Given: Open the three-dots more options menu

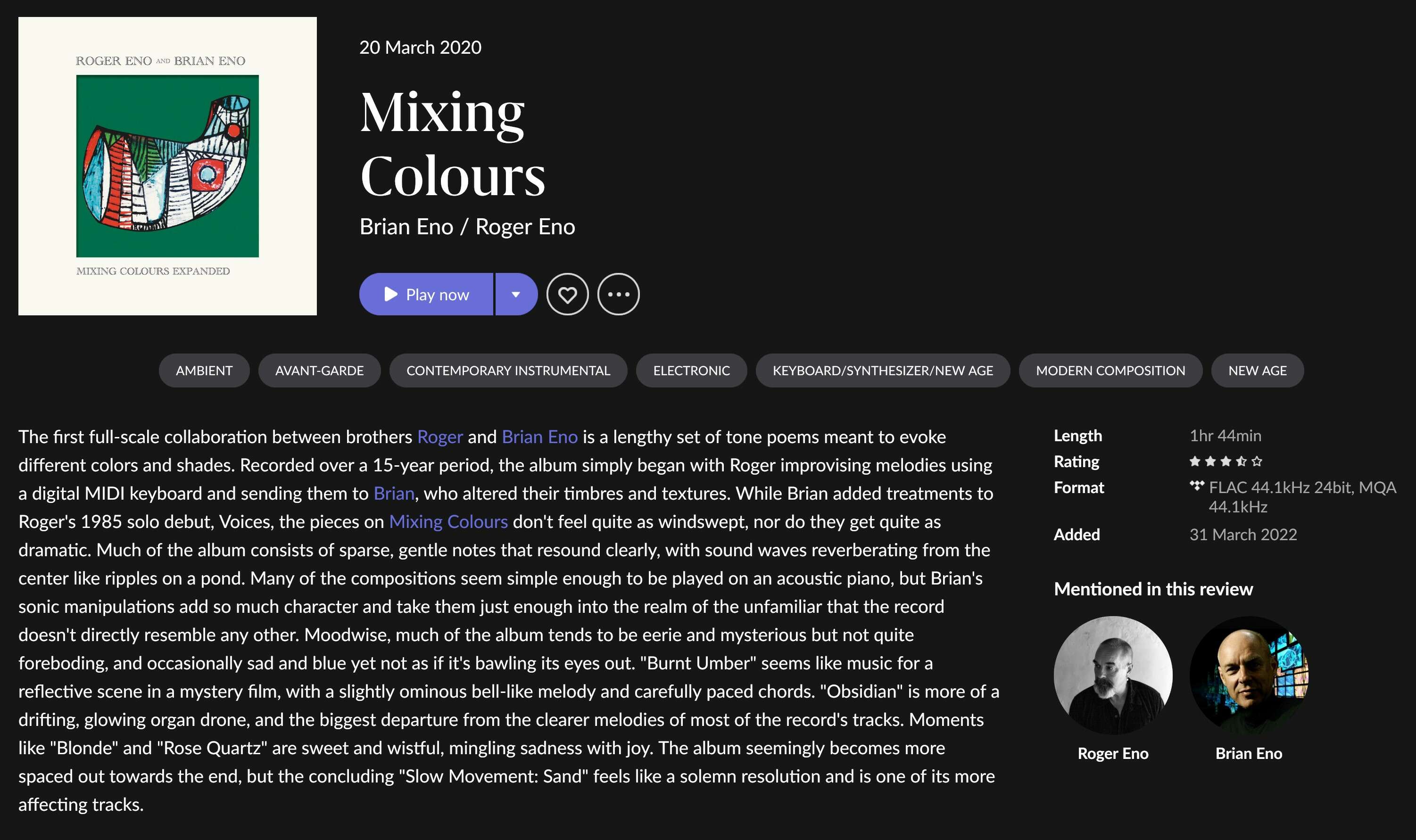Looking at the screenshot, I should (618, 294).
